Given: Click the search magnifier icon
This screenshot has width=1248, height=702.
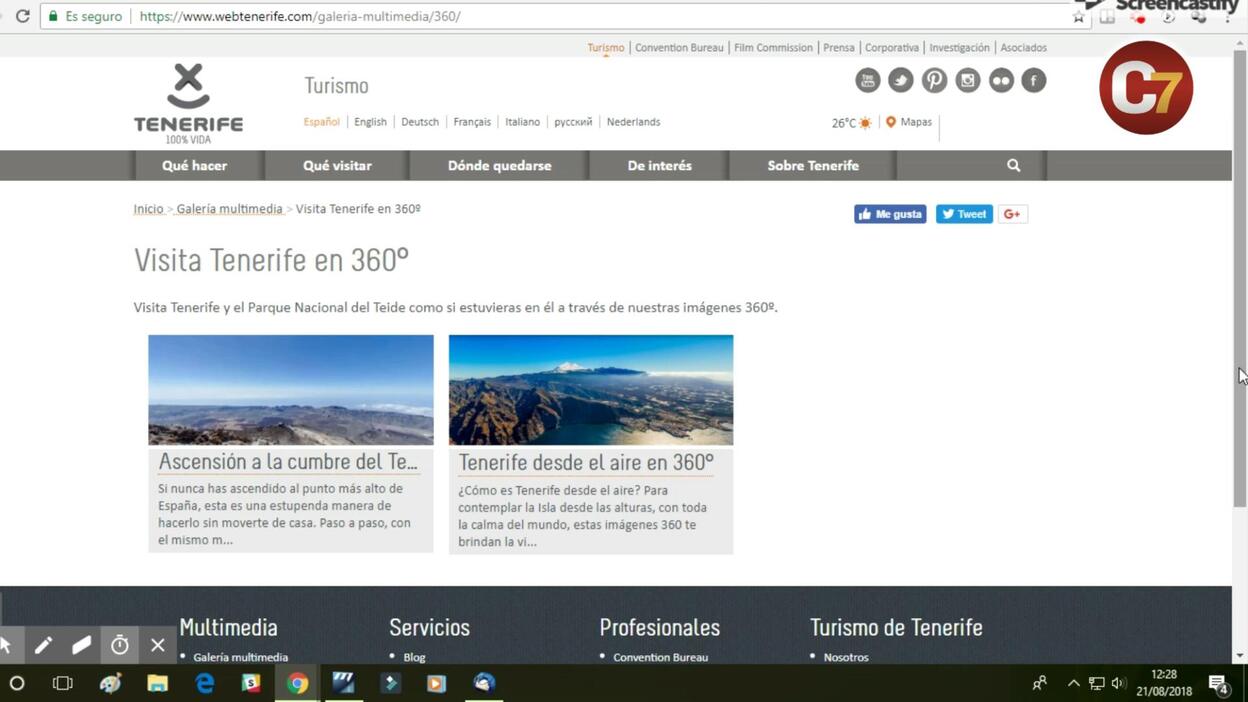Looking at the screenshot, I should pos(1013,165).
